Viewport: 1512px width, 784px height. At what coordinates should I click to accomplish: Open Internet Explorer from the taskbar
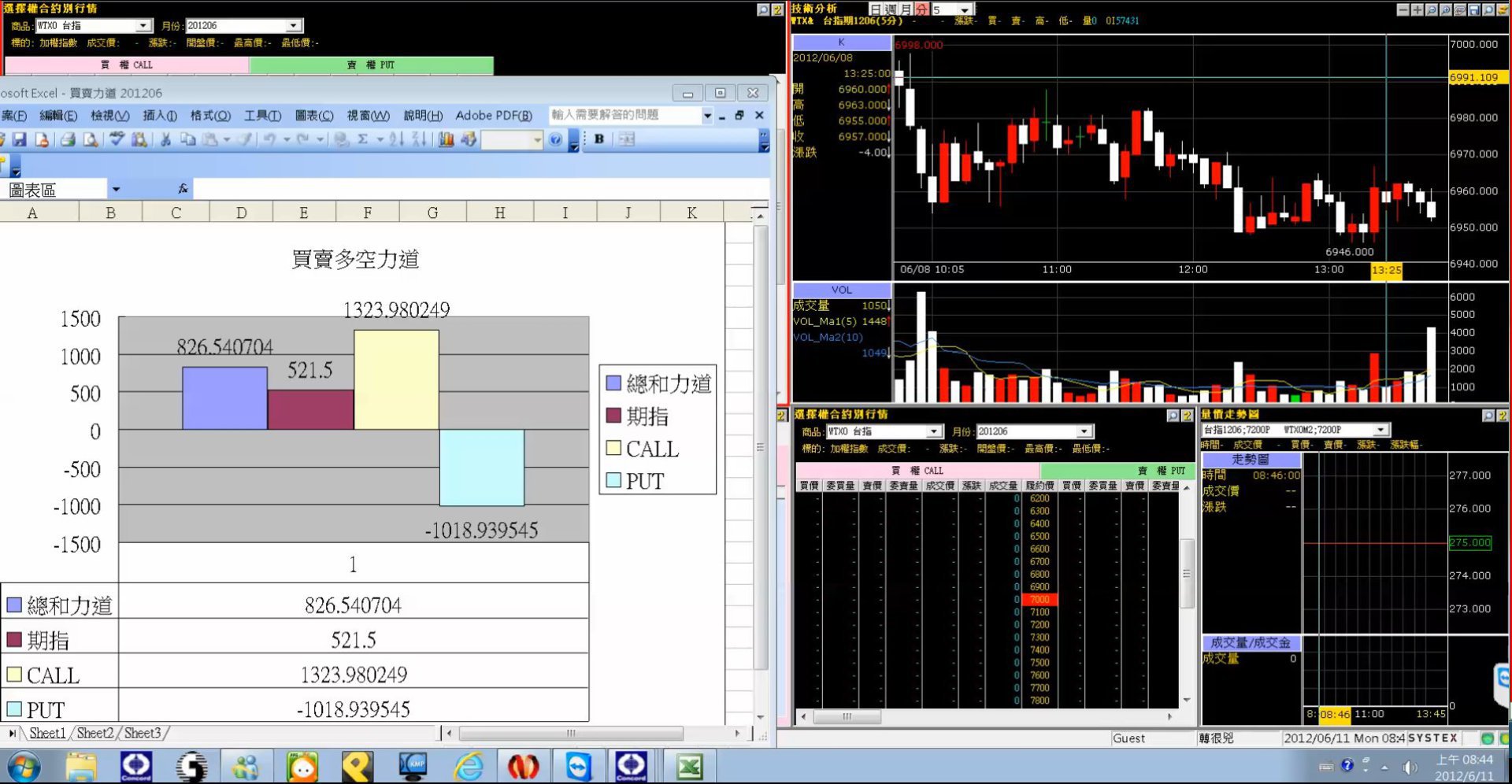(469, 767)
